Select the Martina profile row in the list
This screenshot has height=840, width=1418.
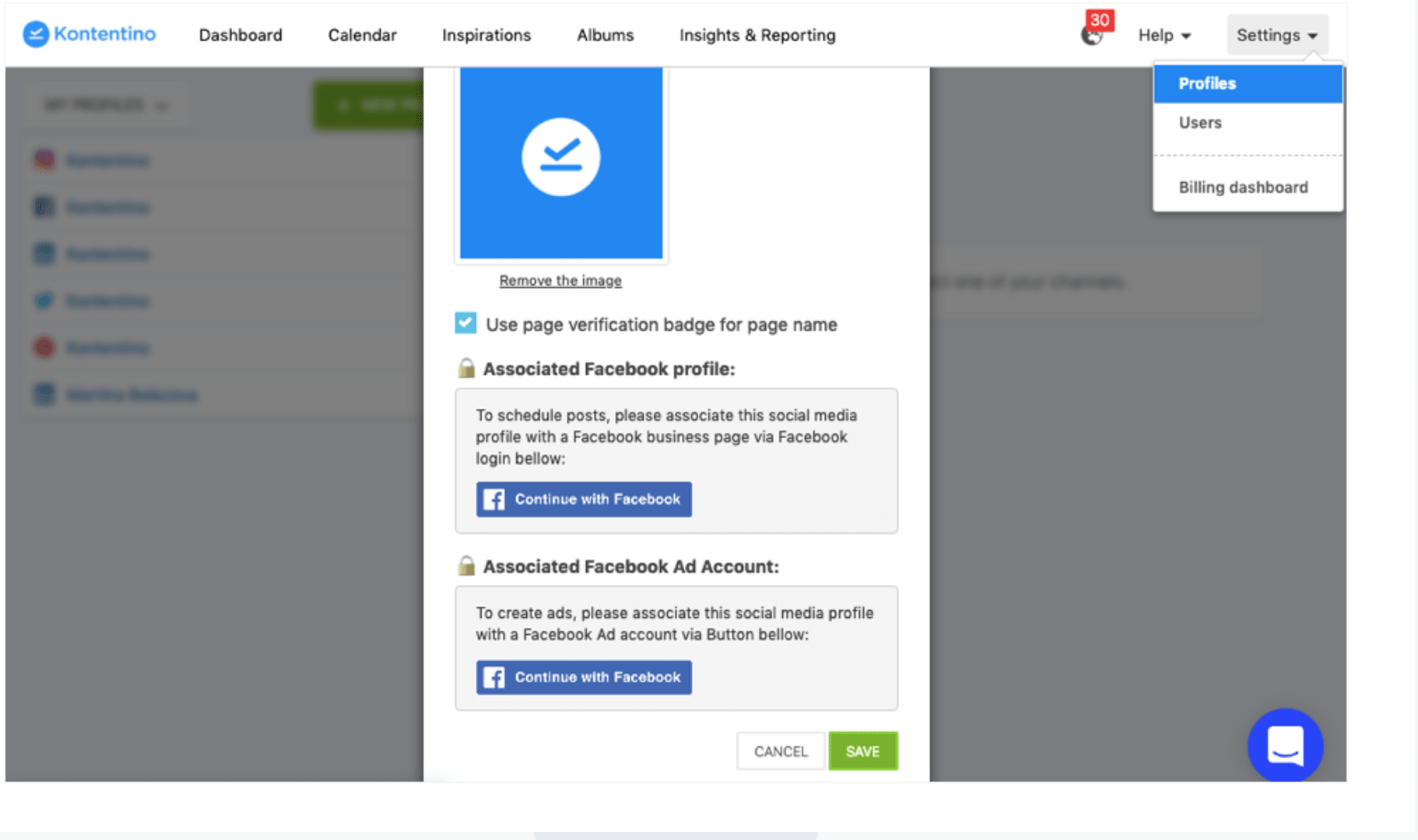point(223,395)
